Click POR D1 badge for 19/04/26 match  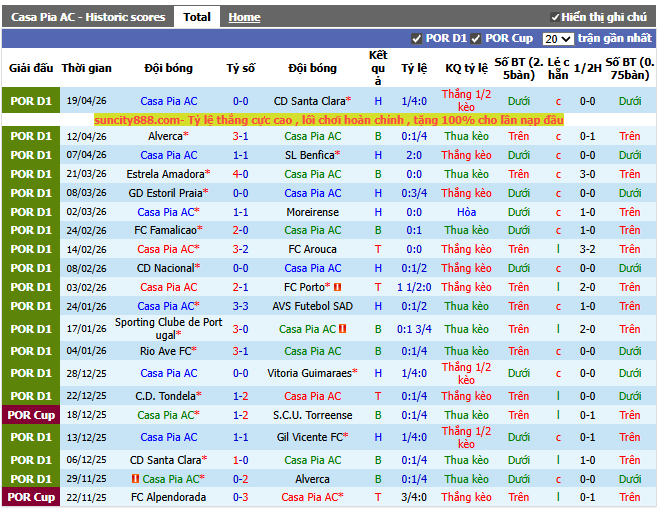(30, 101)
